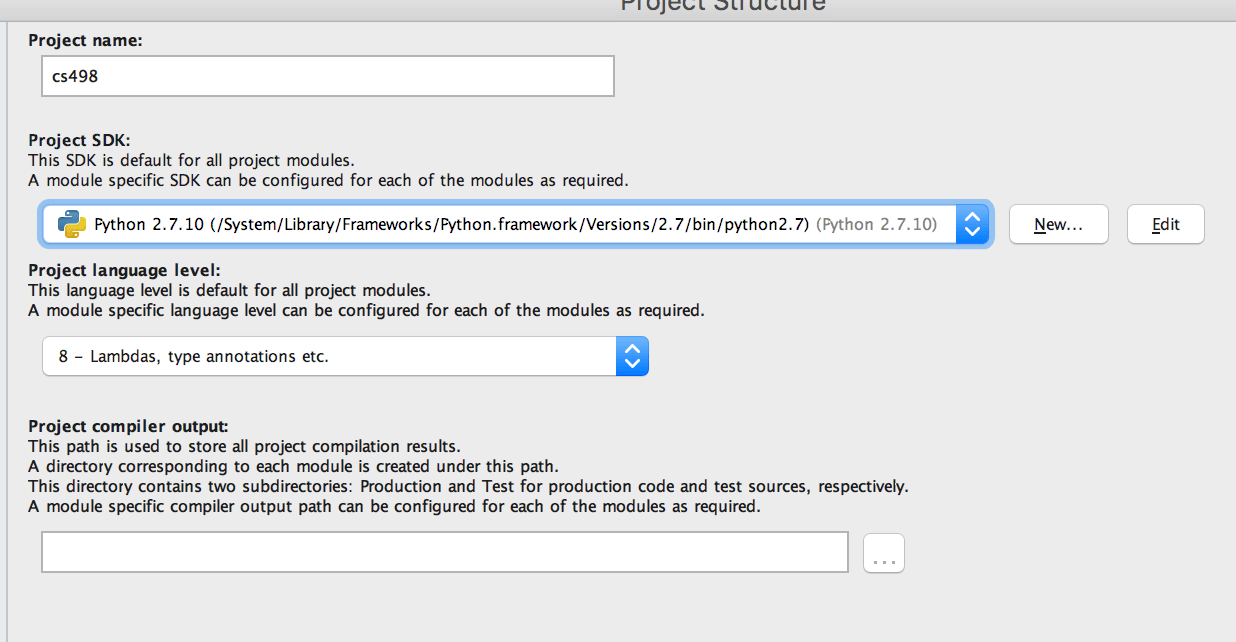The height and width of the screenshot is (642, 1236).
Task: Click "This directory contains two subdirectories" line
Action: 467,486
